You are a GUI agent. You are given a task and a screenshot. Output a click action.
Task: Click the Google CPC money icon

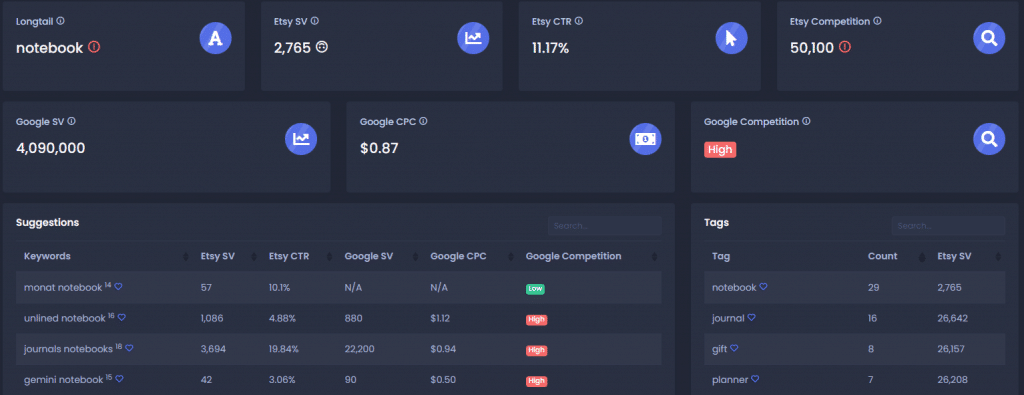[646, 139]
